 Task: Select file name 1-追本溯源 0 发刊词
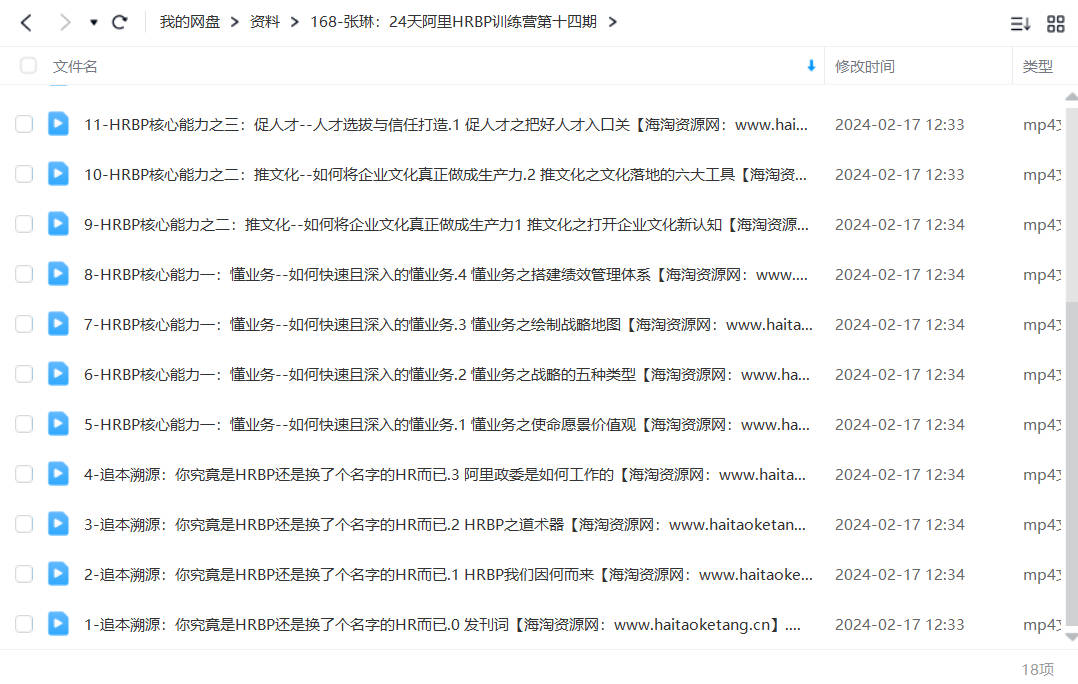[442, 625]
